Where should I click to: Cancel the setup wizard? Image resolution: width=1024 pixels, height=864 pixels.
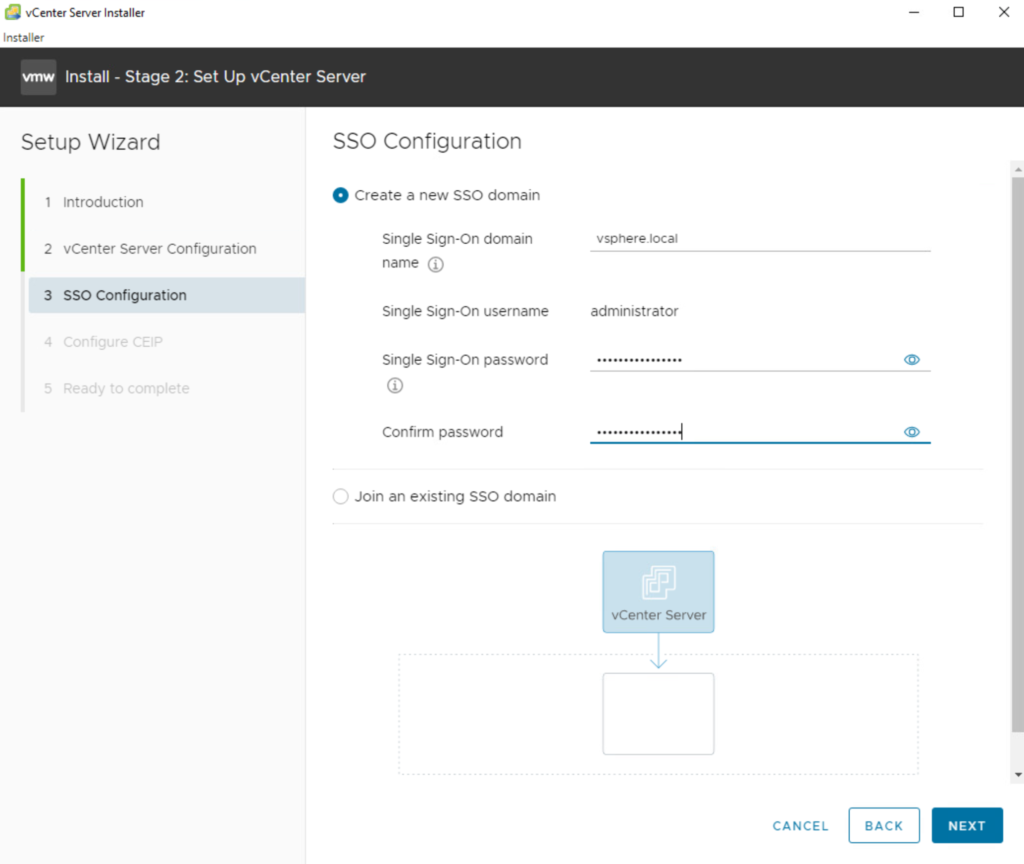(x=800, y=826)
